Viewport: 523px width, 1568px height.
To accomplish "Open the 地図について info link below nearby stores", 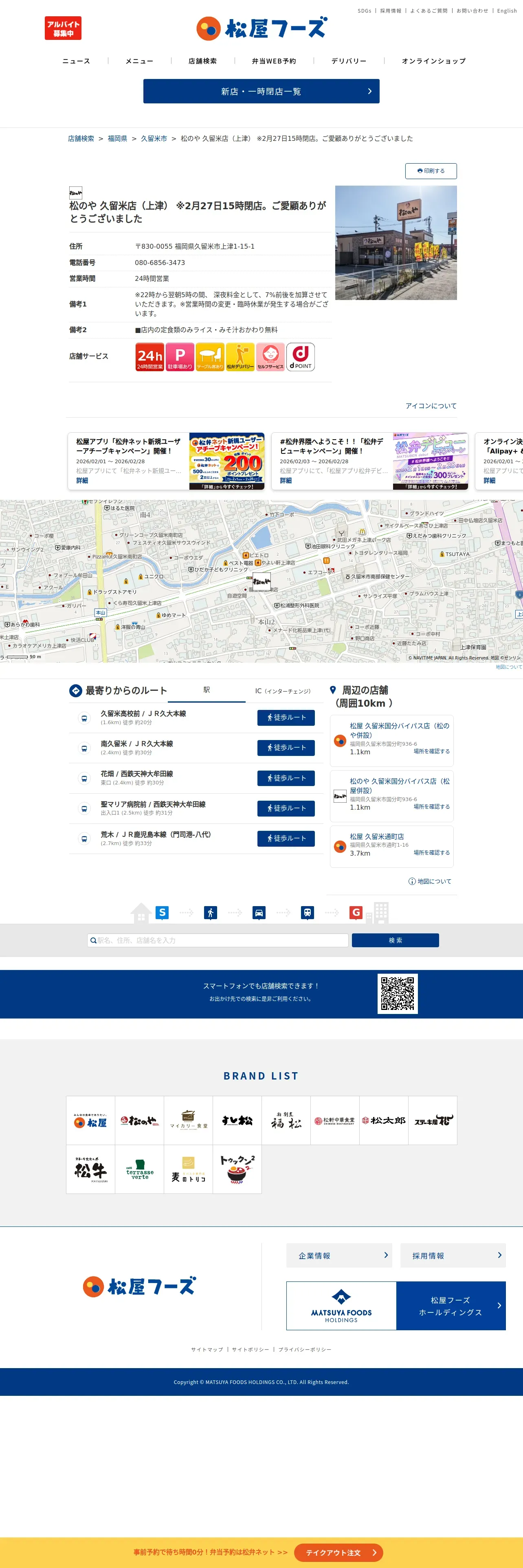I will coord(430,881).
